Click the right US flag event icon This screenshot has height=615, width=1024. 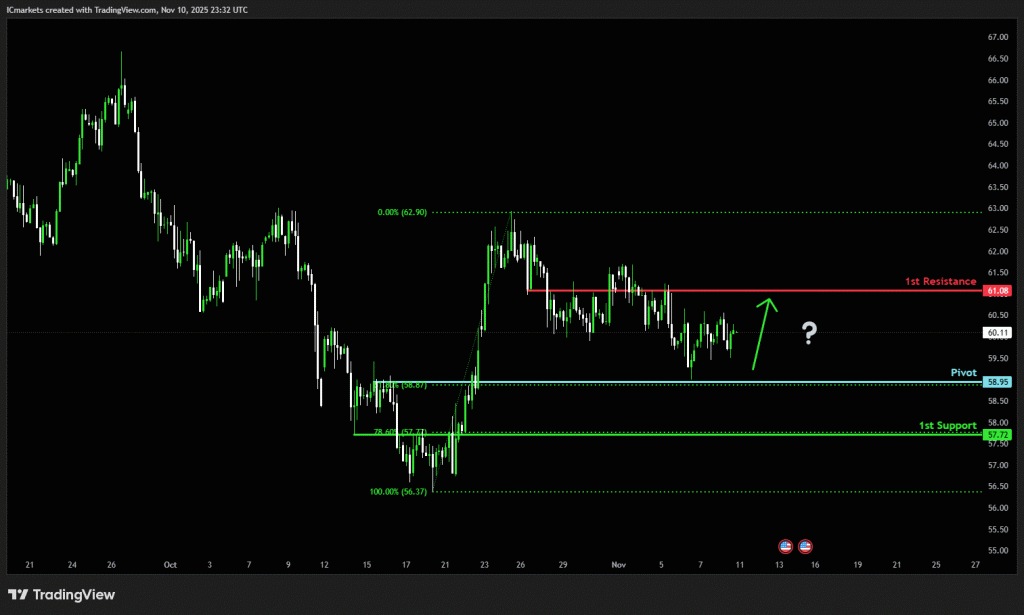pos(805,546)
